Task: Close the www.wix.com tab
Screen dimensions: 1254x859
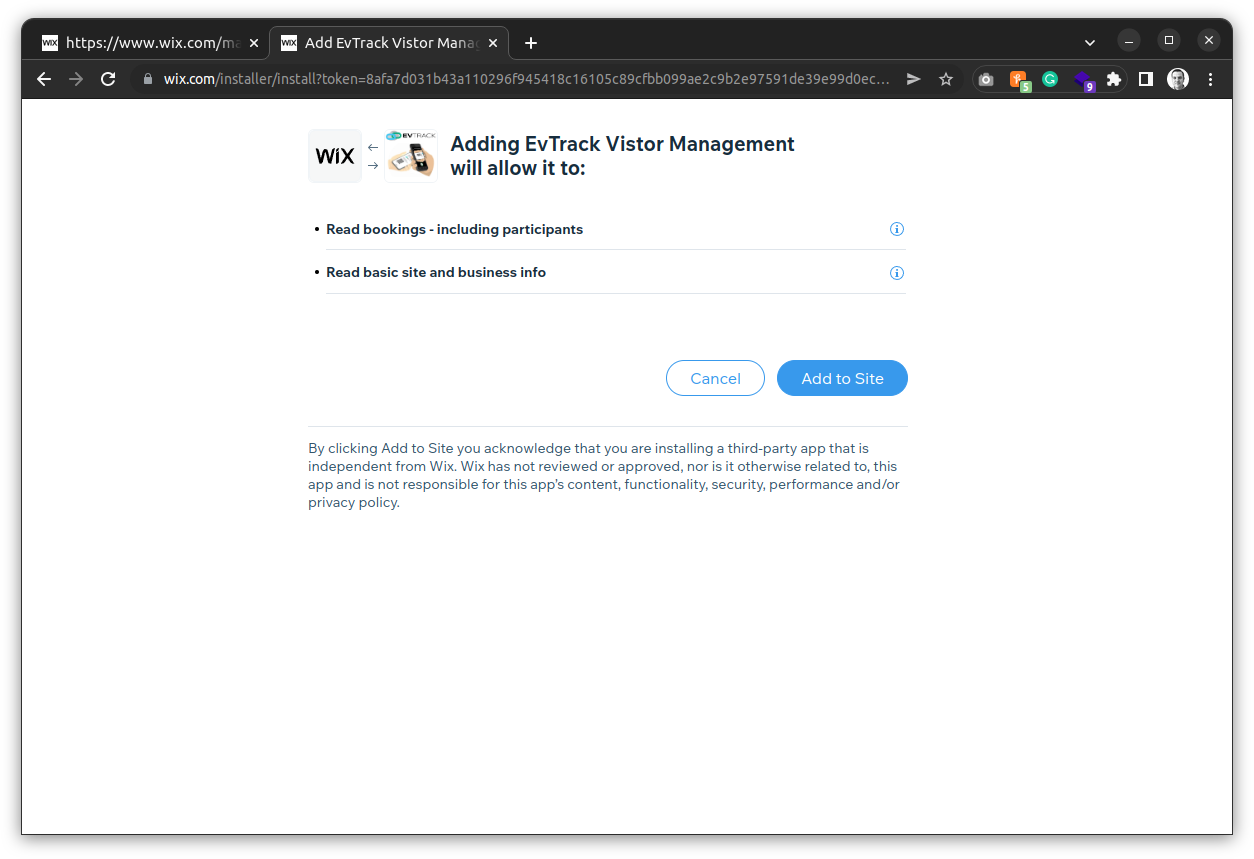Action: point(254,43)
